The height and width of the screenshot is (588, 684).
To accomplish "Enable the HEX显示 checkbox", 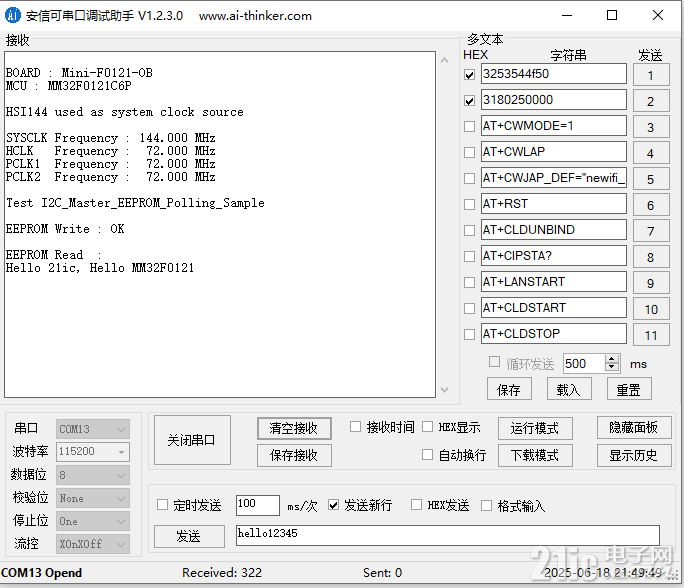I will point(428,427).
